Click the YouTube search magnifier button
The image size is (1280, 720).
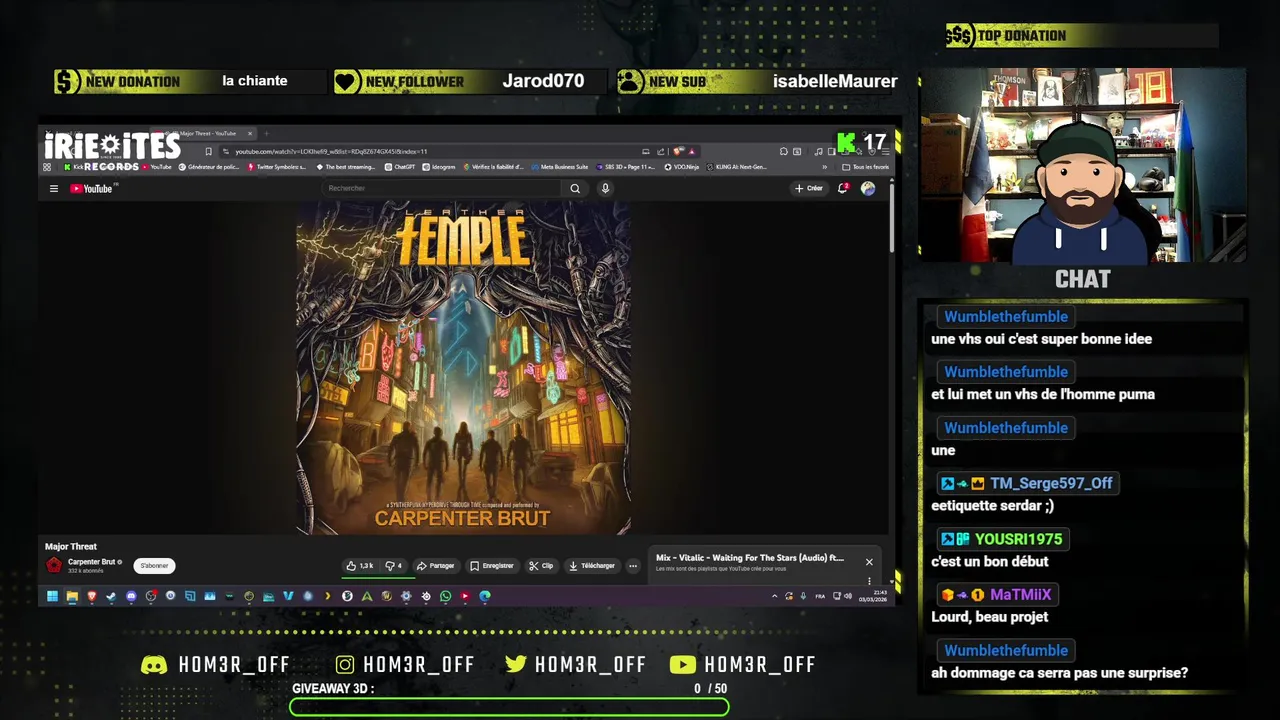[x=575, y=188]
